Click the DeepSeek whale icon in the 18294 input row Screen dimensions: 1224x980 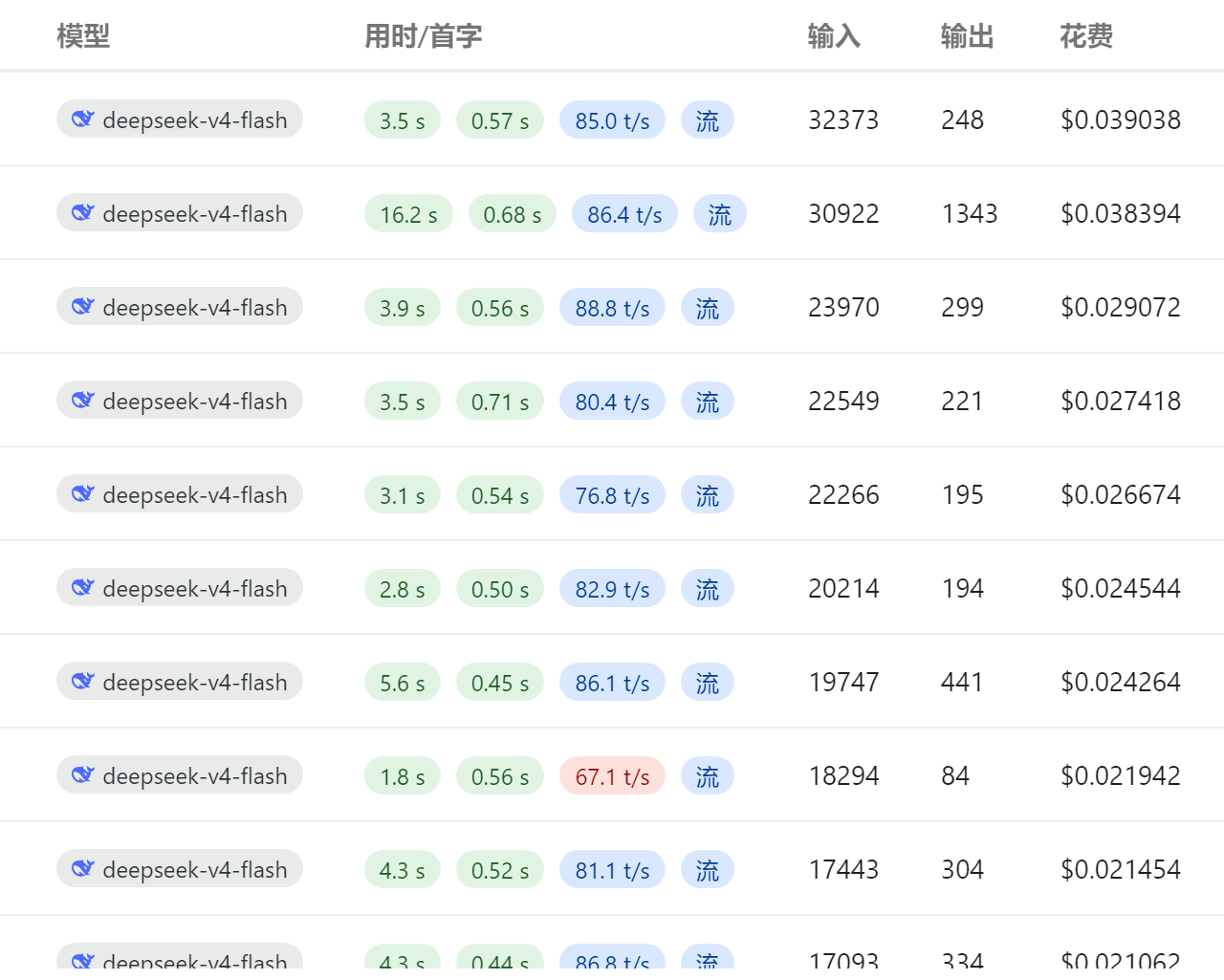click(83, 775)
